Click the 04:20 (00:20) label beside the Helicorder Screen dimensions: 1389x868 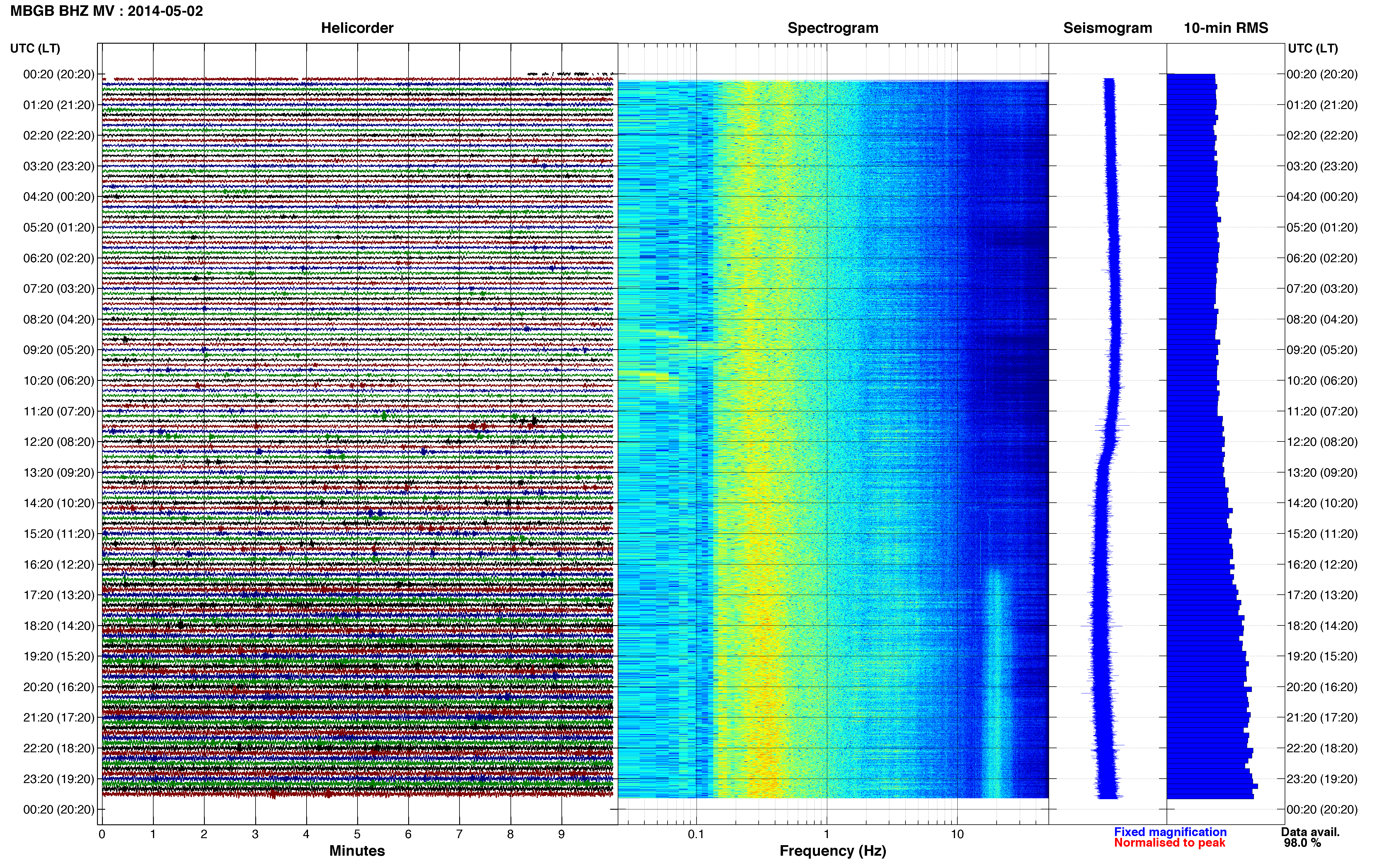point(59,197)
